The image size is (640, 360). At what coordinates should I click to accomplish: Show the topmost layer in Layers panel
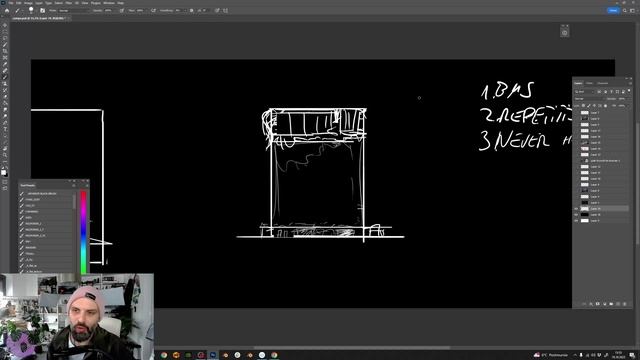pyautogui.click(x=576, y=113)
